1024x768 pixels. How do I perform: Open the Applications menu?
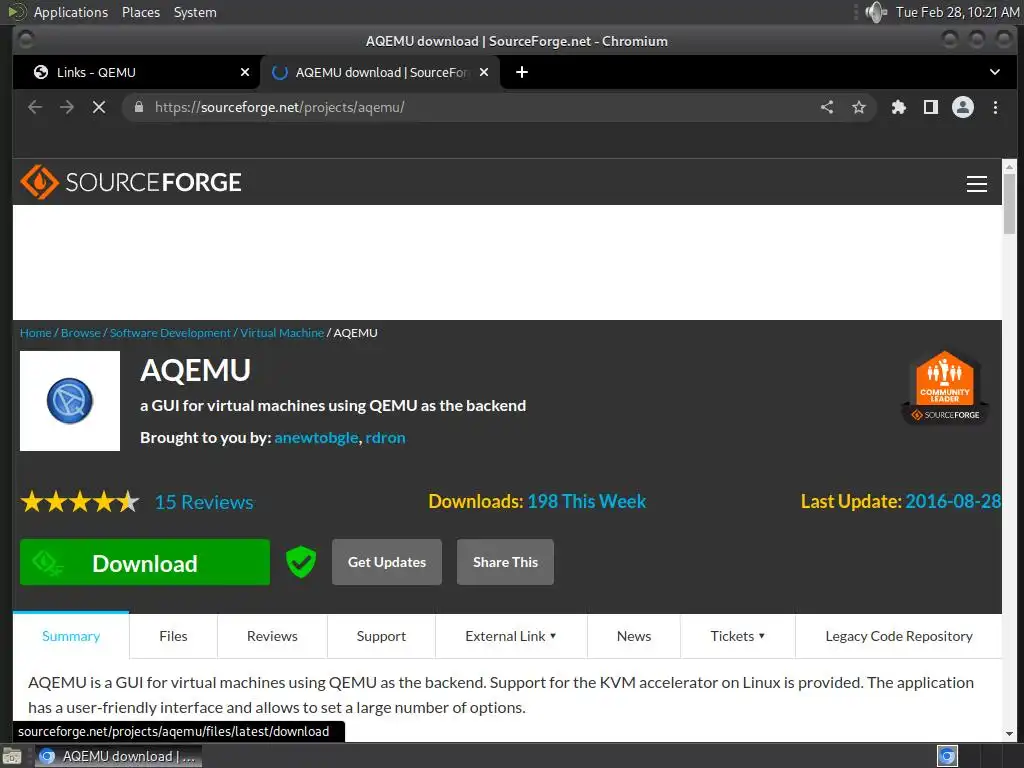[x=71, y=12]
